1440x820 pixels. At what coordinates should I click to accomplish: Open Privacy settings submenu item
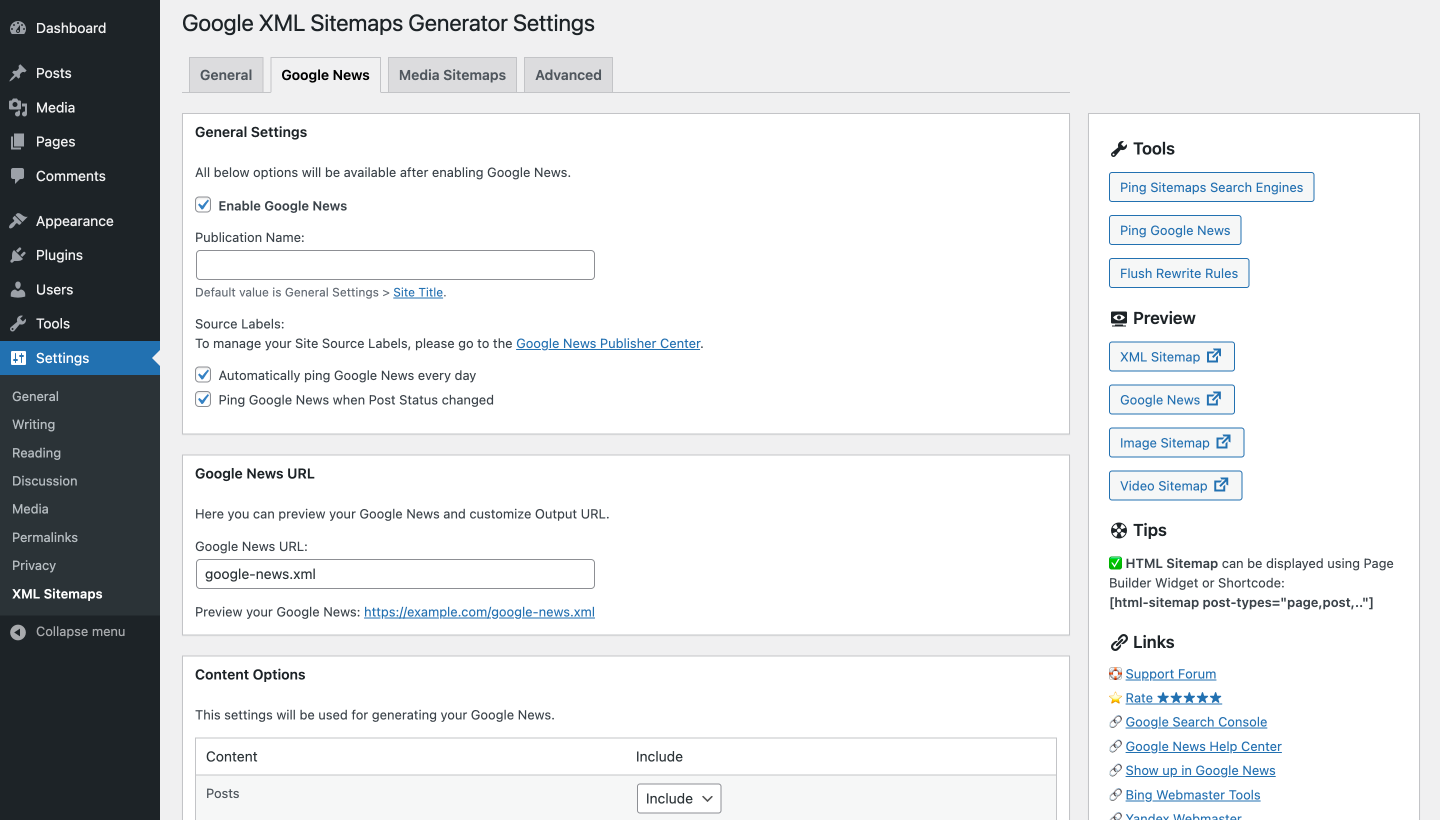pyautogui.click(x=34, y=565)
